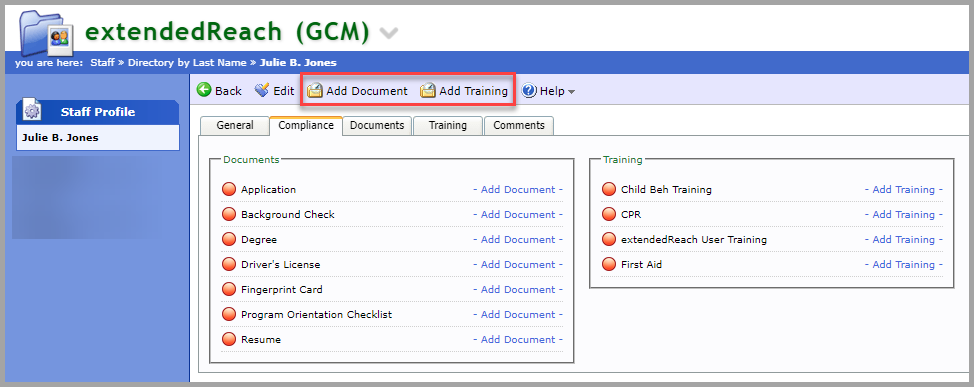Click the blue Help question mark icon
Viewport: 974px width, 387px height.
(529, 91)
